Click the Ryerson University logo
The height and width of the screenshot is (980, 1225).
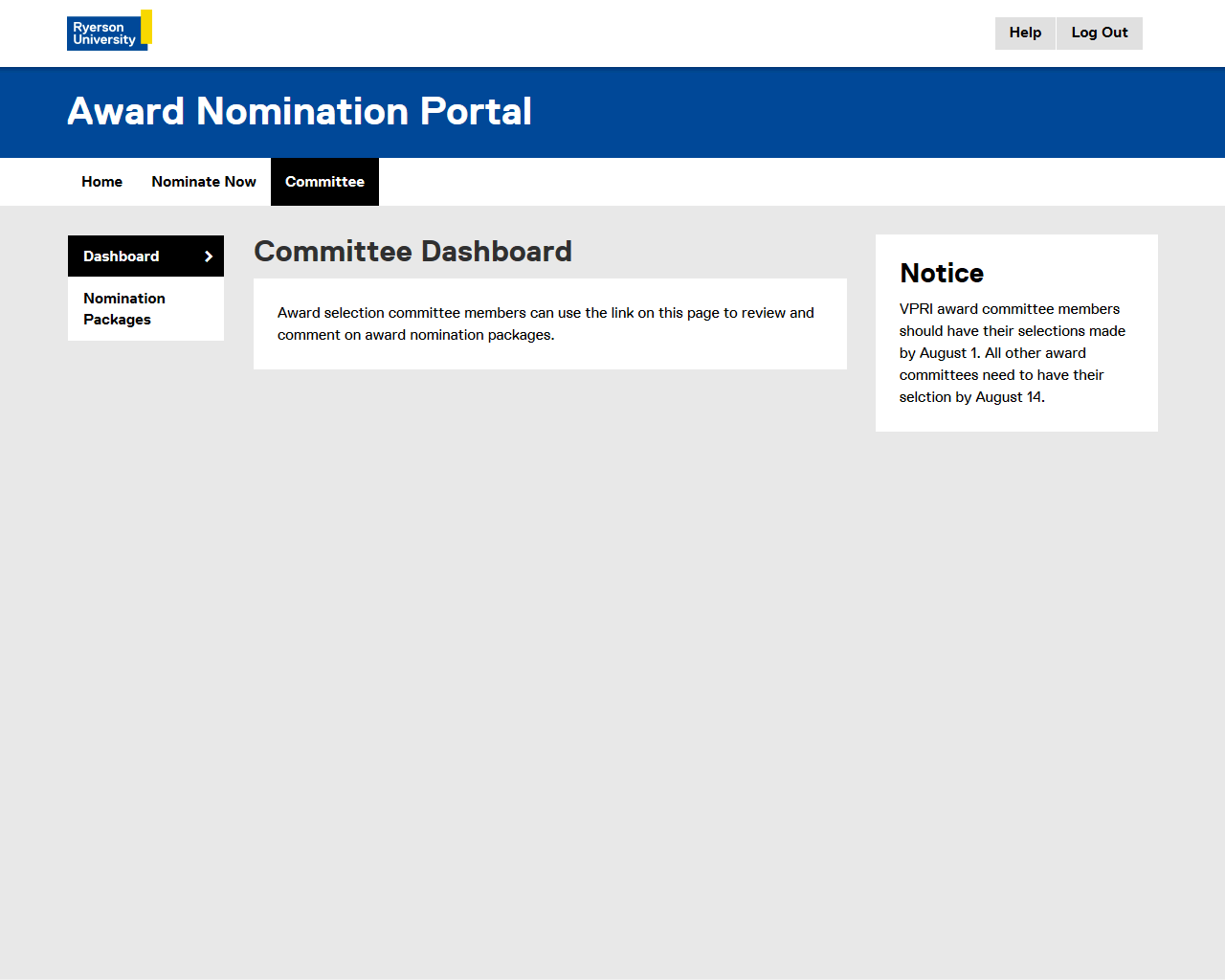105,33
